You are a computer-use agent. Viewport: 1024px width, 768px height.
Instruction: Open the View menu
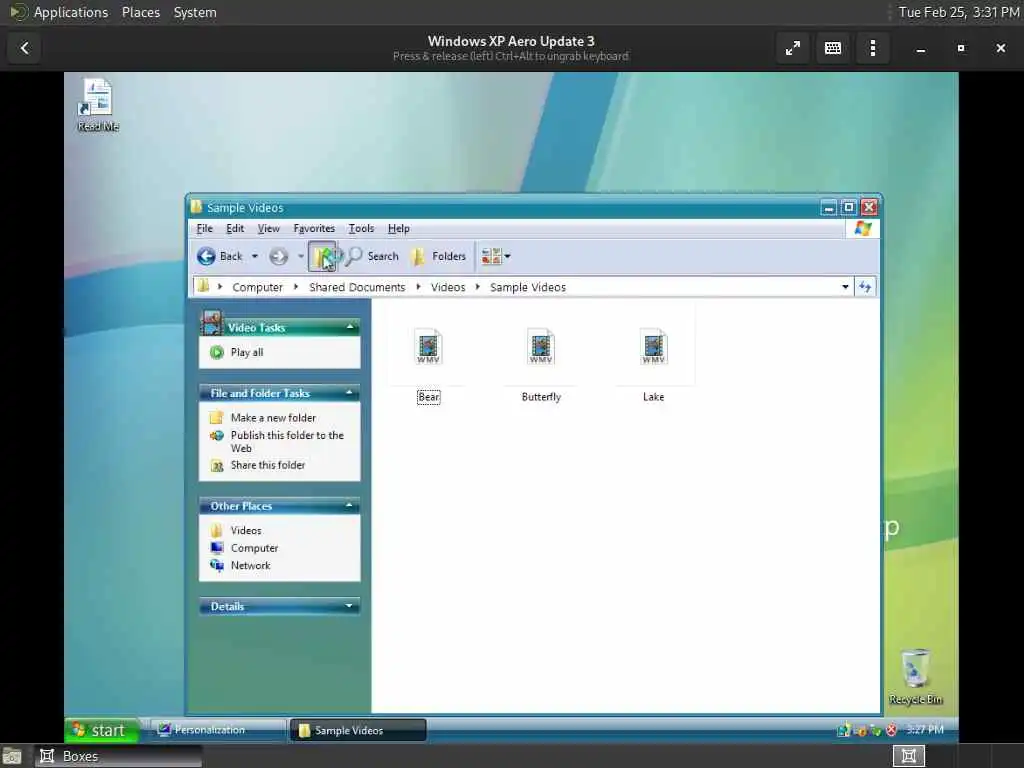[268, 229]
